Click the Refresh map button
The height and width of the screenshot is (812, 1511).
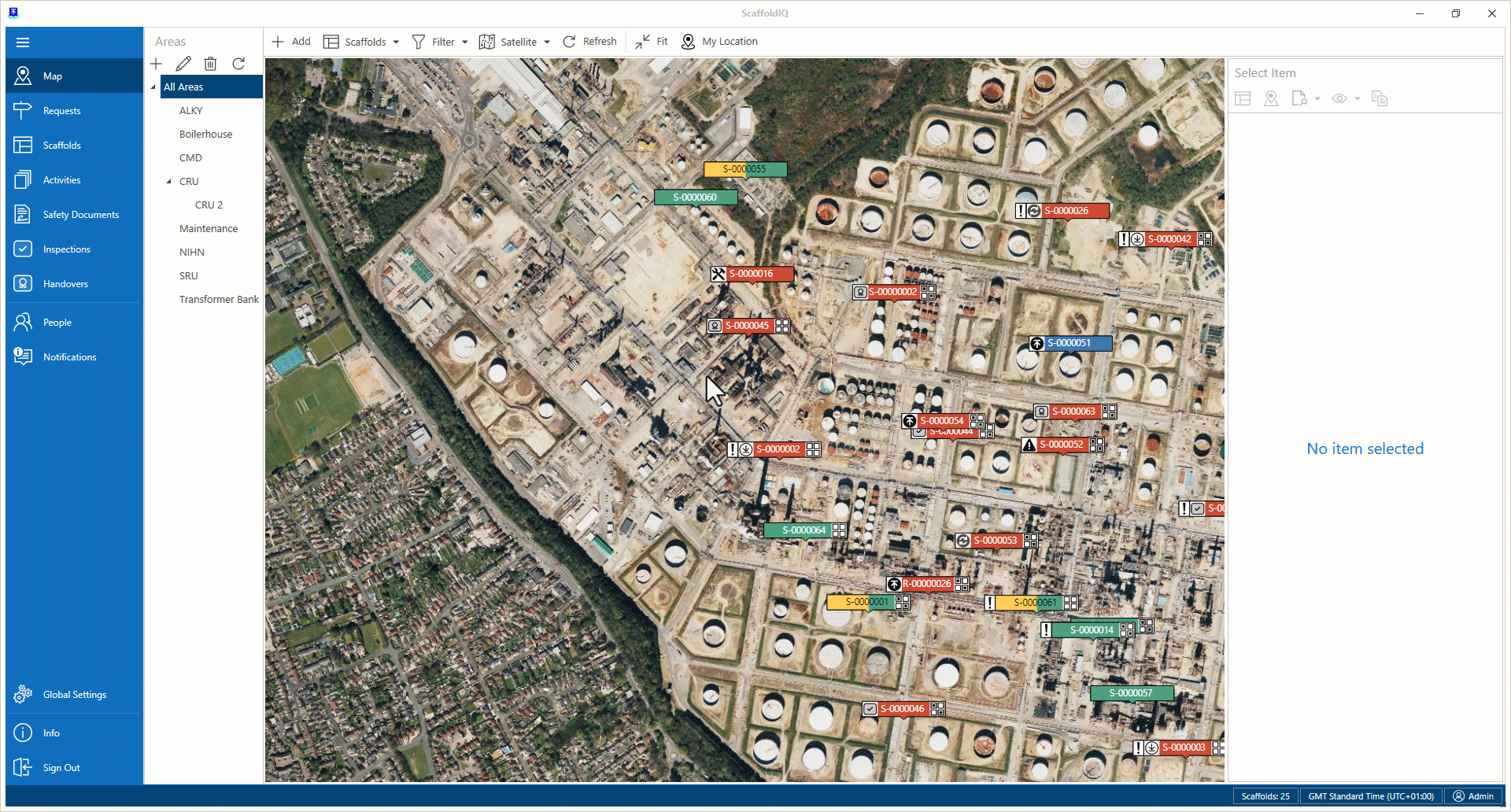coord(589,42)
